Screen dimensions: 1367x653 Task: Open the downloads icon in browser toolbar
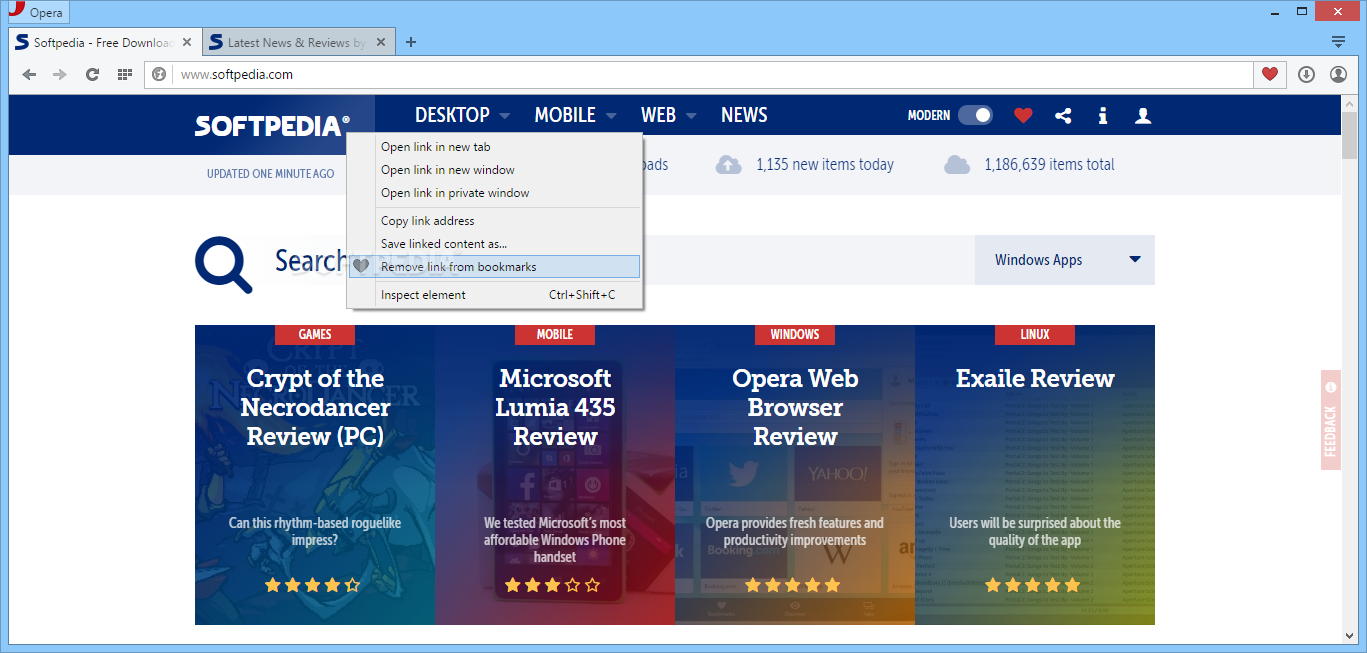(x=1306, y=74)
